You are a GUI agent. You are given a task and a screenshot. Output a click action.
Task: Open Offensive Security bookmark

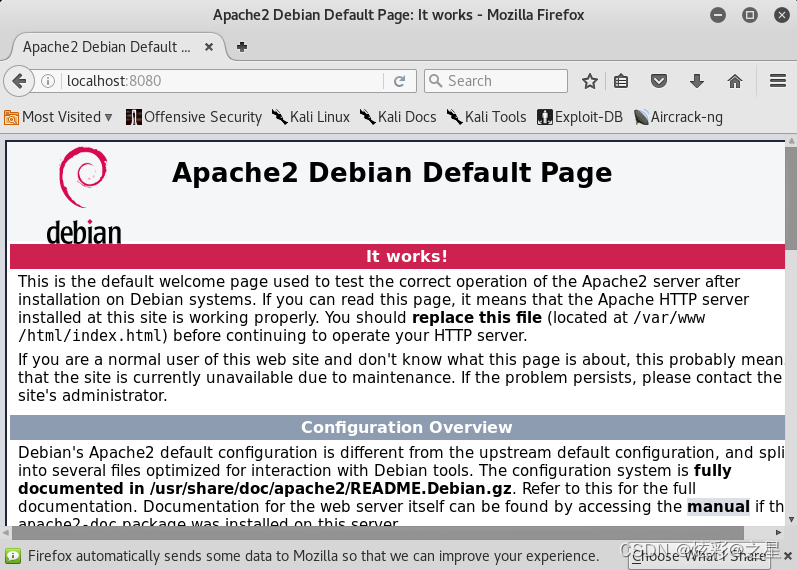(194, 117)
